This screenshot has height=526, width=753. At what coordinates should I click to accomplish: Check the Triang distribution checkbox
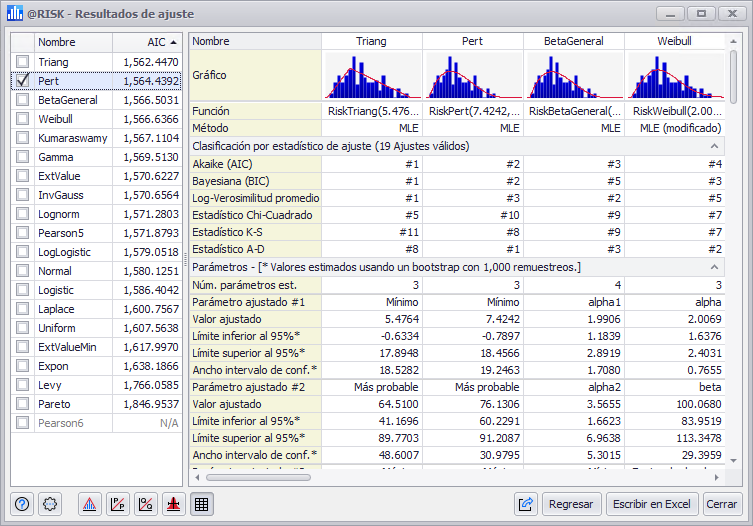pyautogui.click(x=22, y=62)
